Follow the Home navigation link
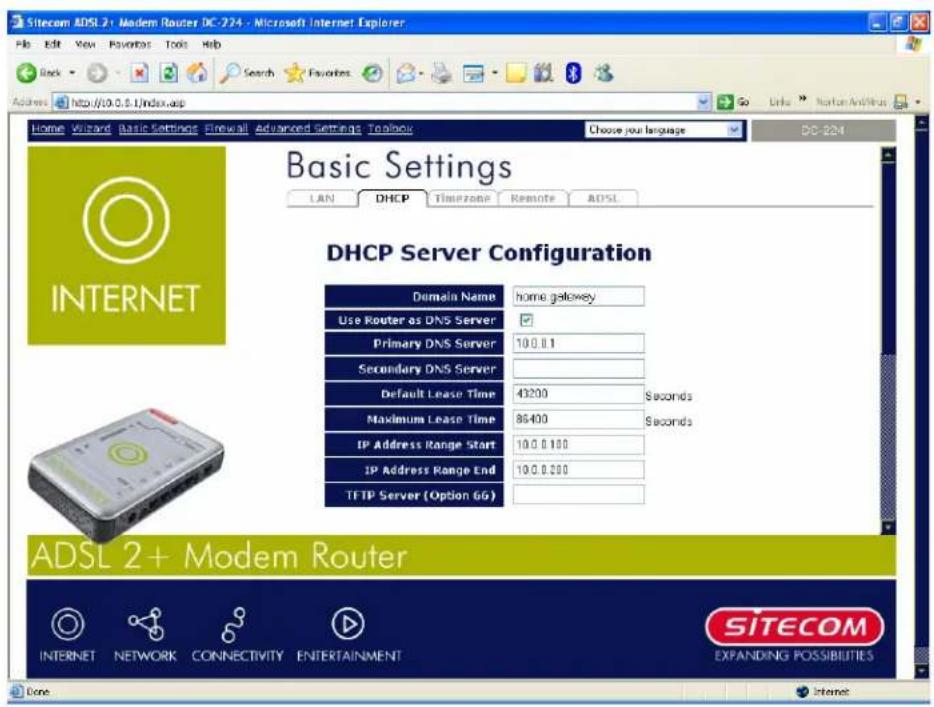The image size is (934, 707). [48, 129]
